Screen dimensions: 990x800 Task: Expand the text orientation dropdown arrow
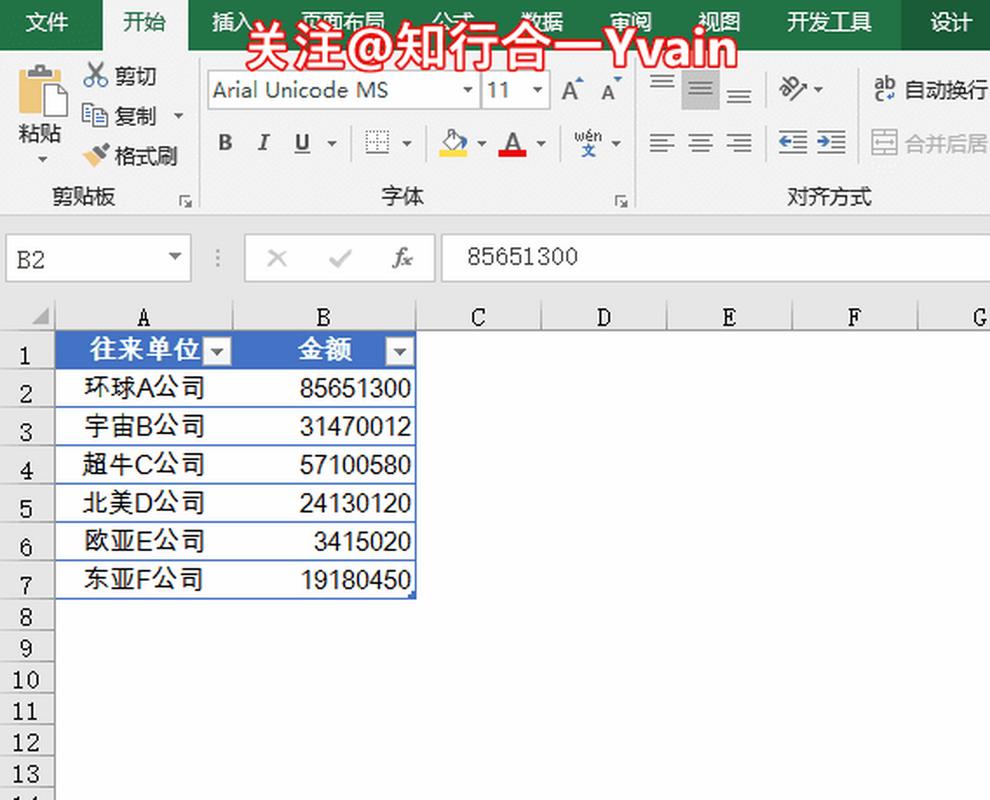click(x=819, y=89)
